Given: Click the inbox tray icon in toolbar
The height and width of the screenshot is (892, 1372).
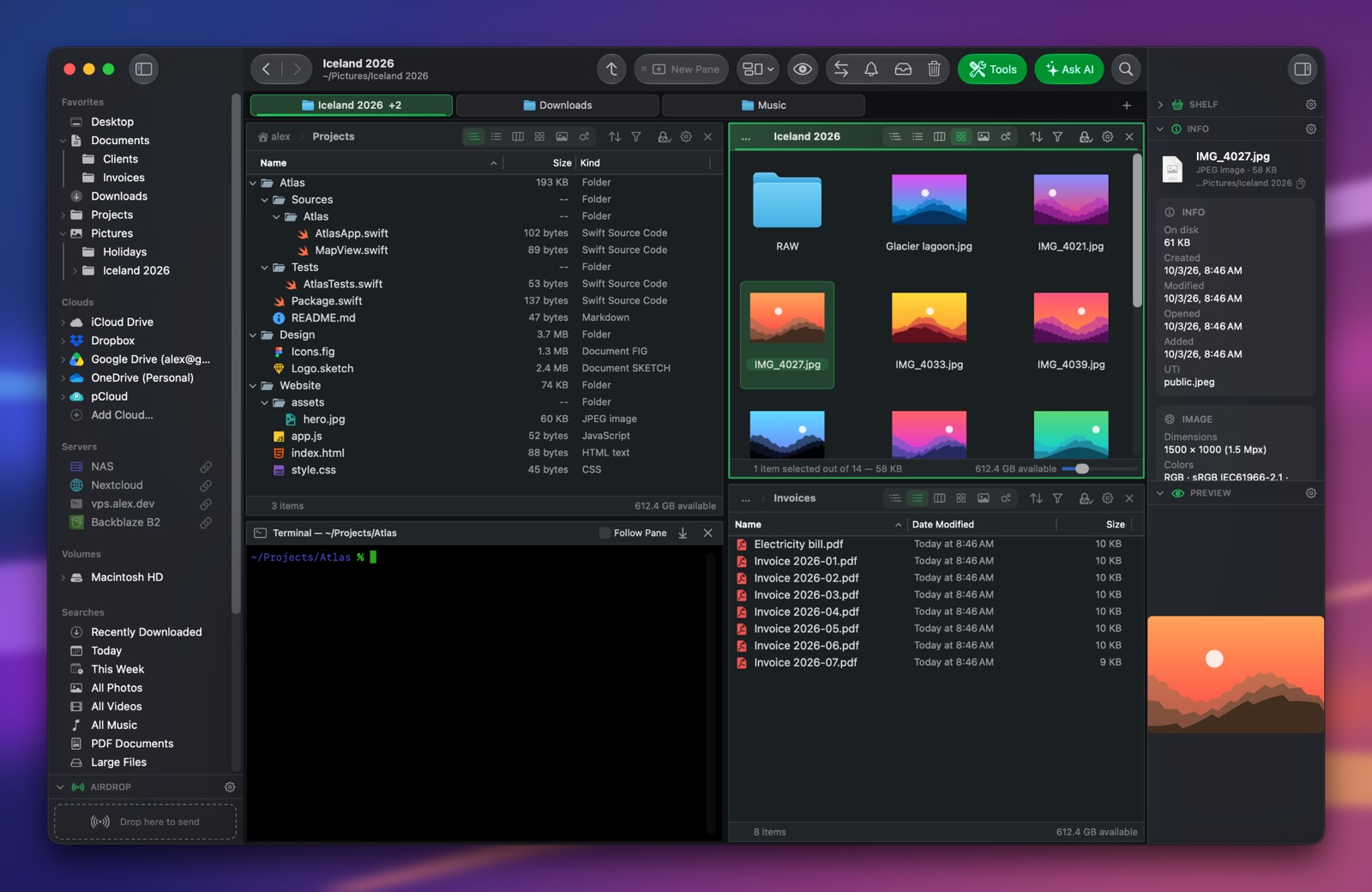Looking at the screenshot, I should pyautogui.click(x=903, y=69).
